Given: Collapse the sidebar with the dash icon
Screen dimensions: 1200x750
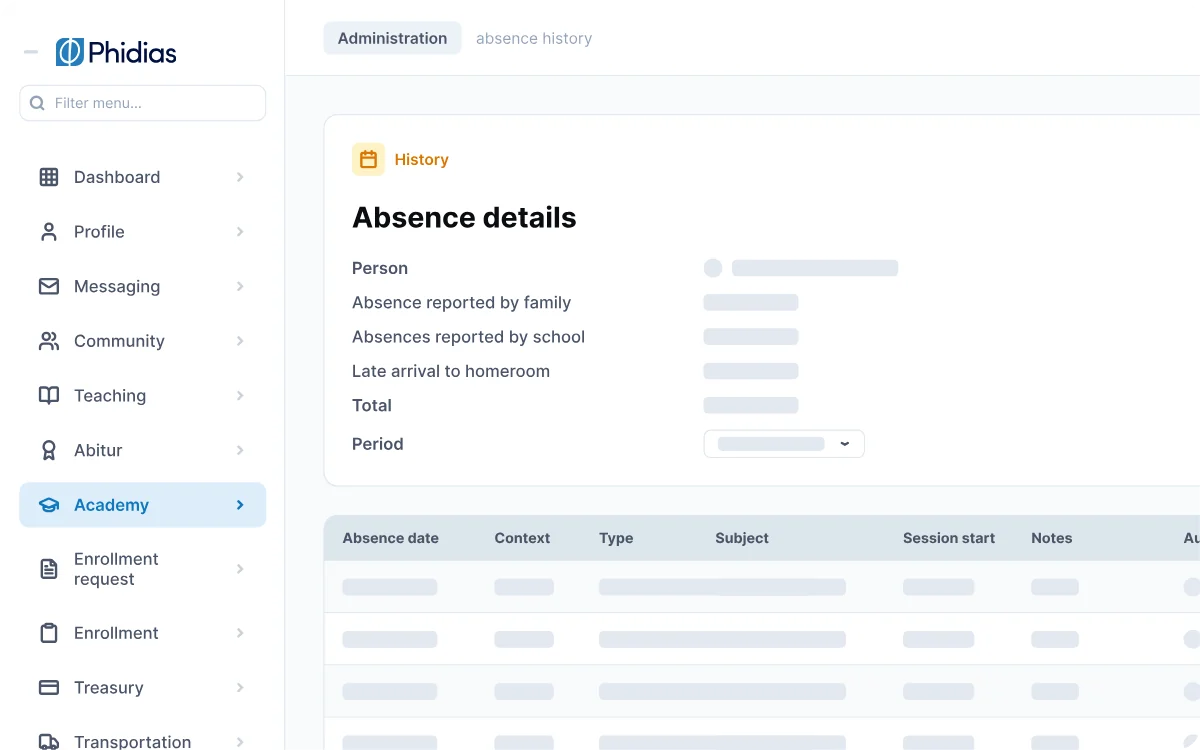Looking at the screenshot, I should click(31, 52).
